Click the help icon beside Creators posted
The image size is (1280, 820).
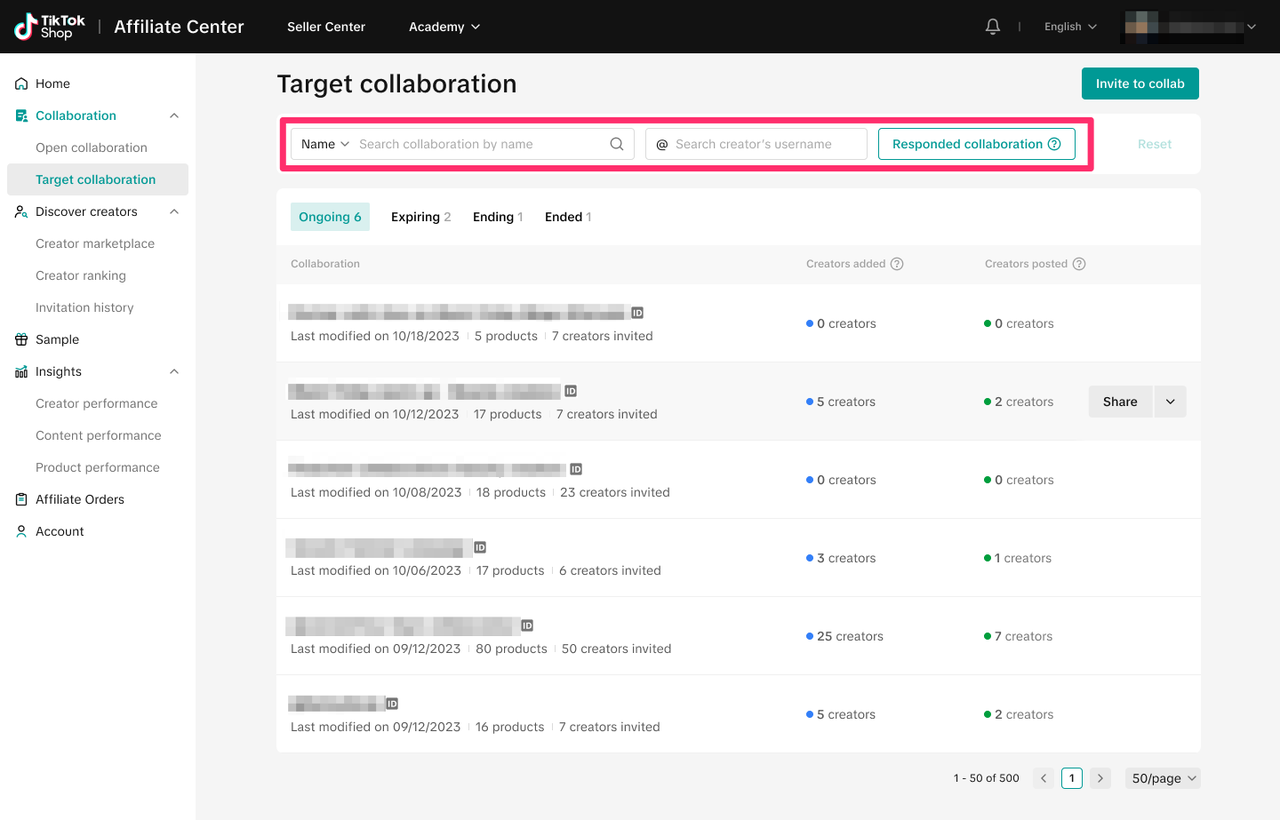click(x=1079, y=264)
